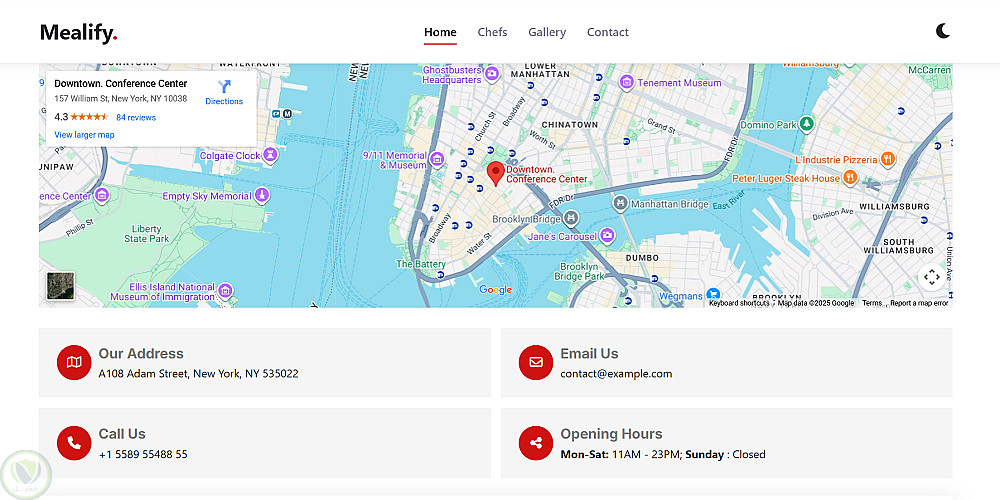
Task: Click the 9/11 Memorial & Museum marker
Action: pyautogui.click(x=437, y=158)
